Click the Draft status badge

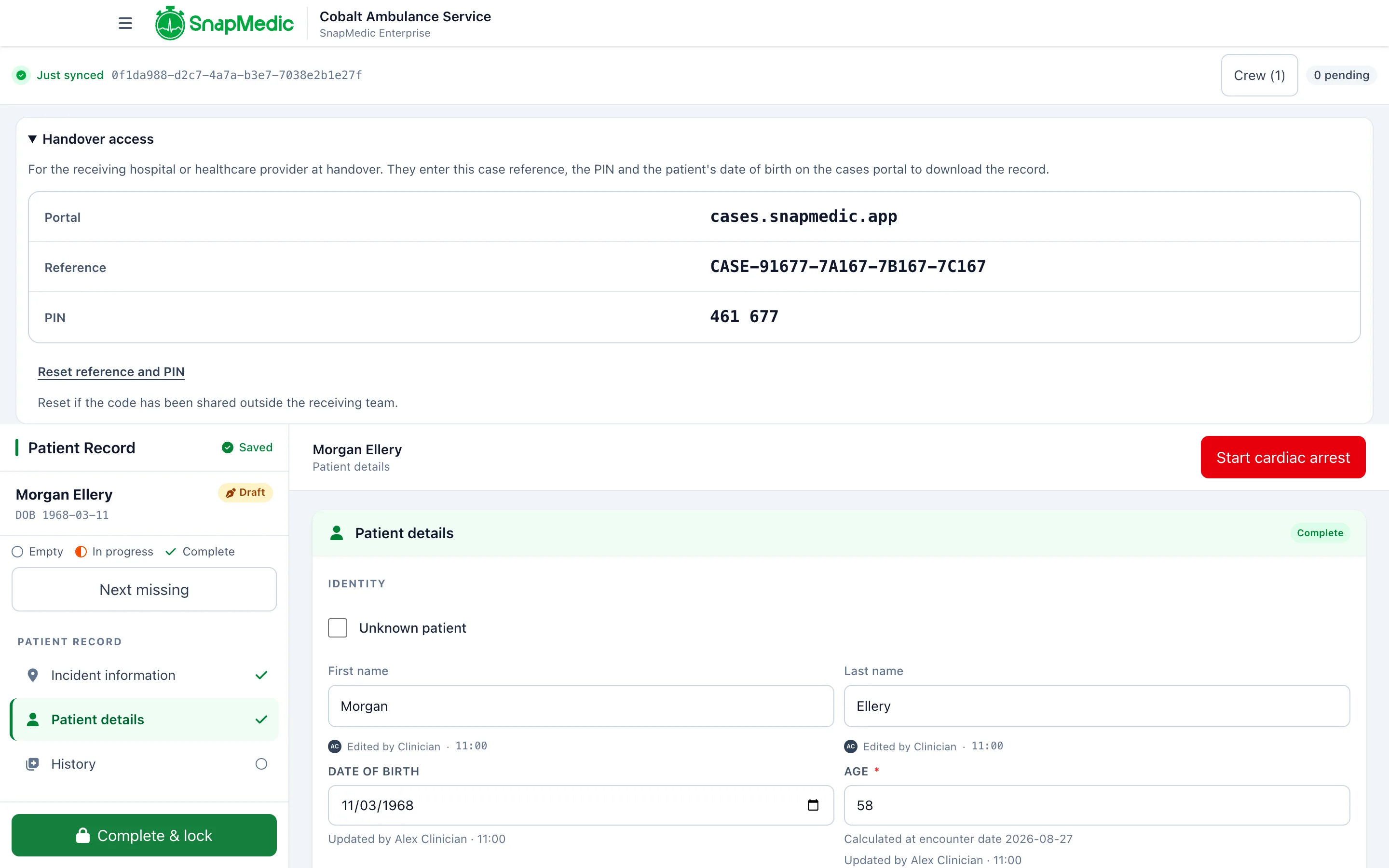pyautogui.click(x=245, y=492)
